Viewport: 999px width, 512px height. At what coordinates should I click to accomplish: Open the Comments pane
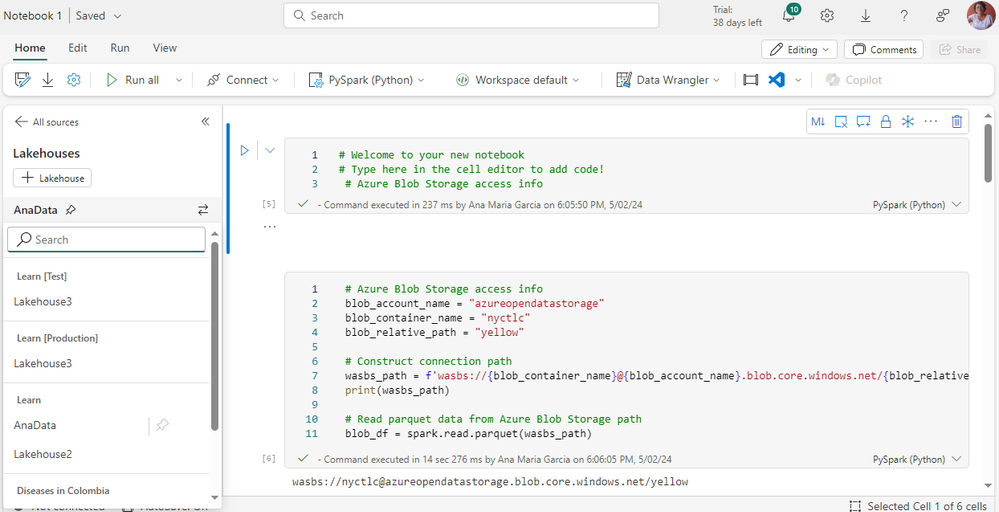click(884, 50)
